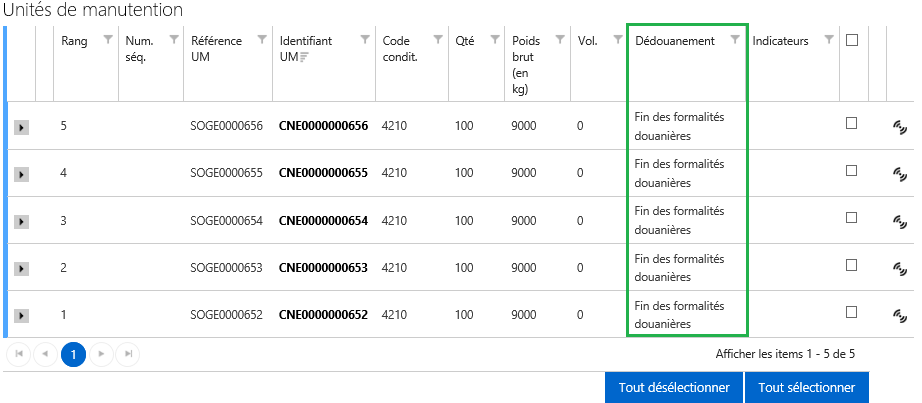Click signal icon for row CNE0000000655

click(x=900, y=173)
